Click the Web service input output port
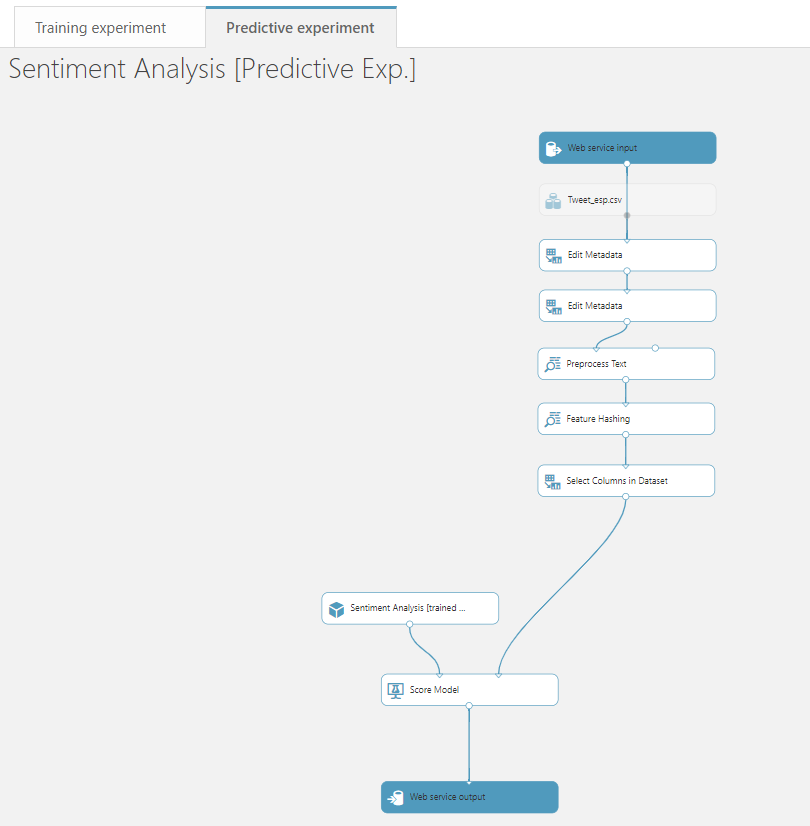 627,164
